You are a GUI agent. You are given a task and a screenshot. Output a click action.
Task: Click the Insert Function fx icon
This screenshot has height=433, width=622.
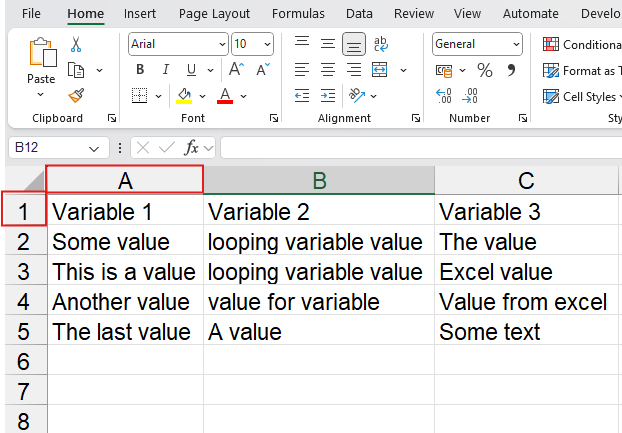pyautogui.click(x=191, y=148)
